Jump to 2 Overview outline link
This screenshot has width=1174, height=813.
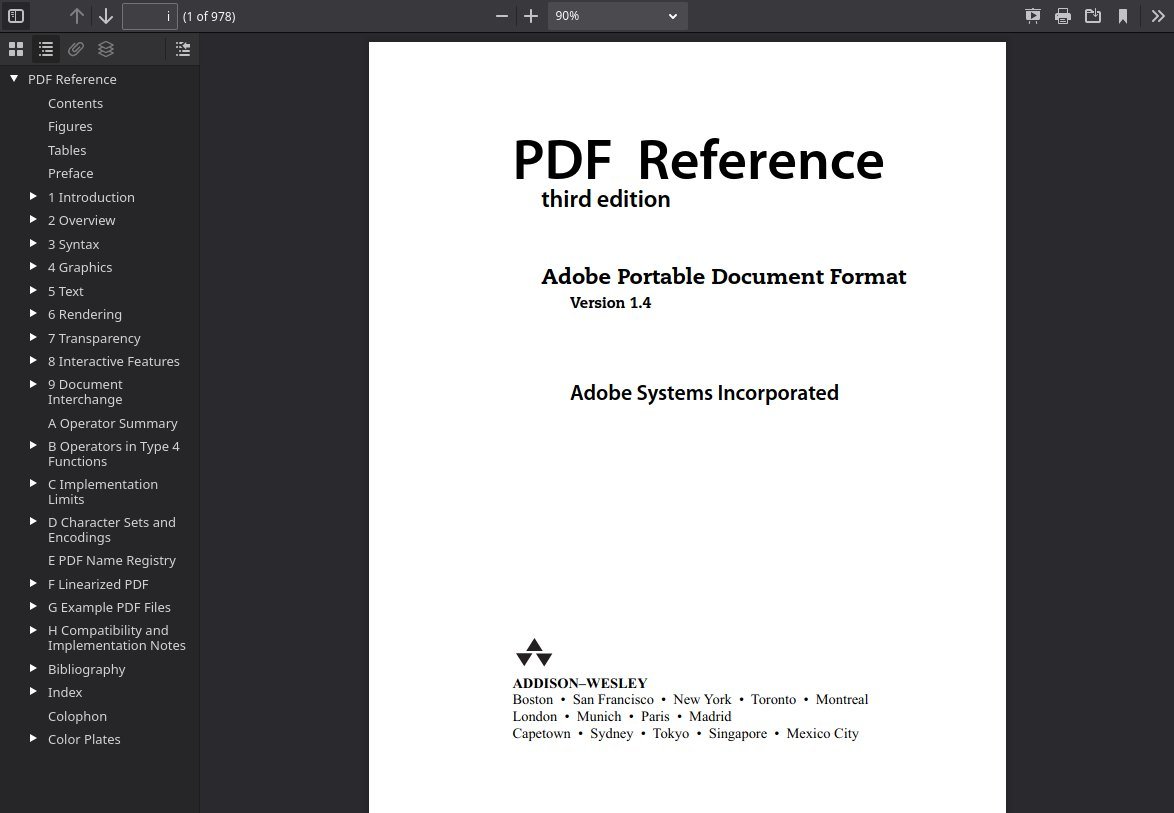pos(82,221)
